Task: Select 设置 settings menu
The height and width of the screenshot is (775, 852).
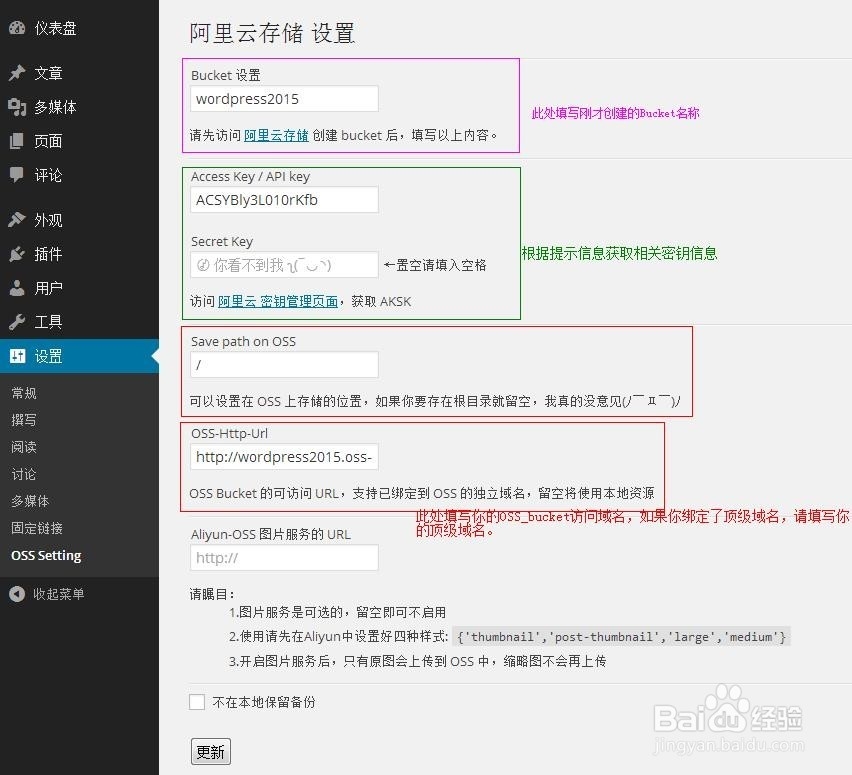Action: [79, 356]
